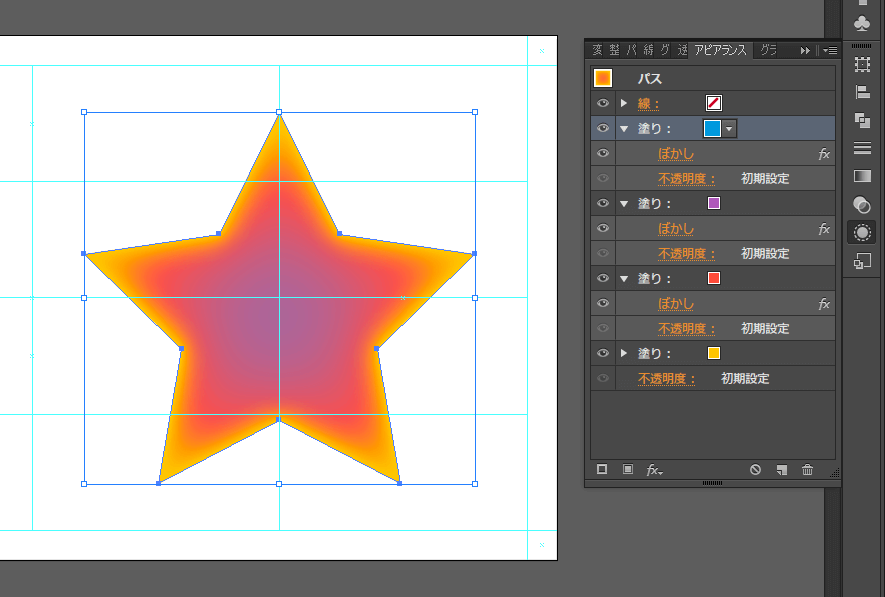Hide the red 塗り fill's ぼかし effect
Viewport: 885px width, 597px height.
pos(602,303)
